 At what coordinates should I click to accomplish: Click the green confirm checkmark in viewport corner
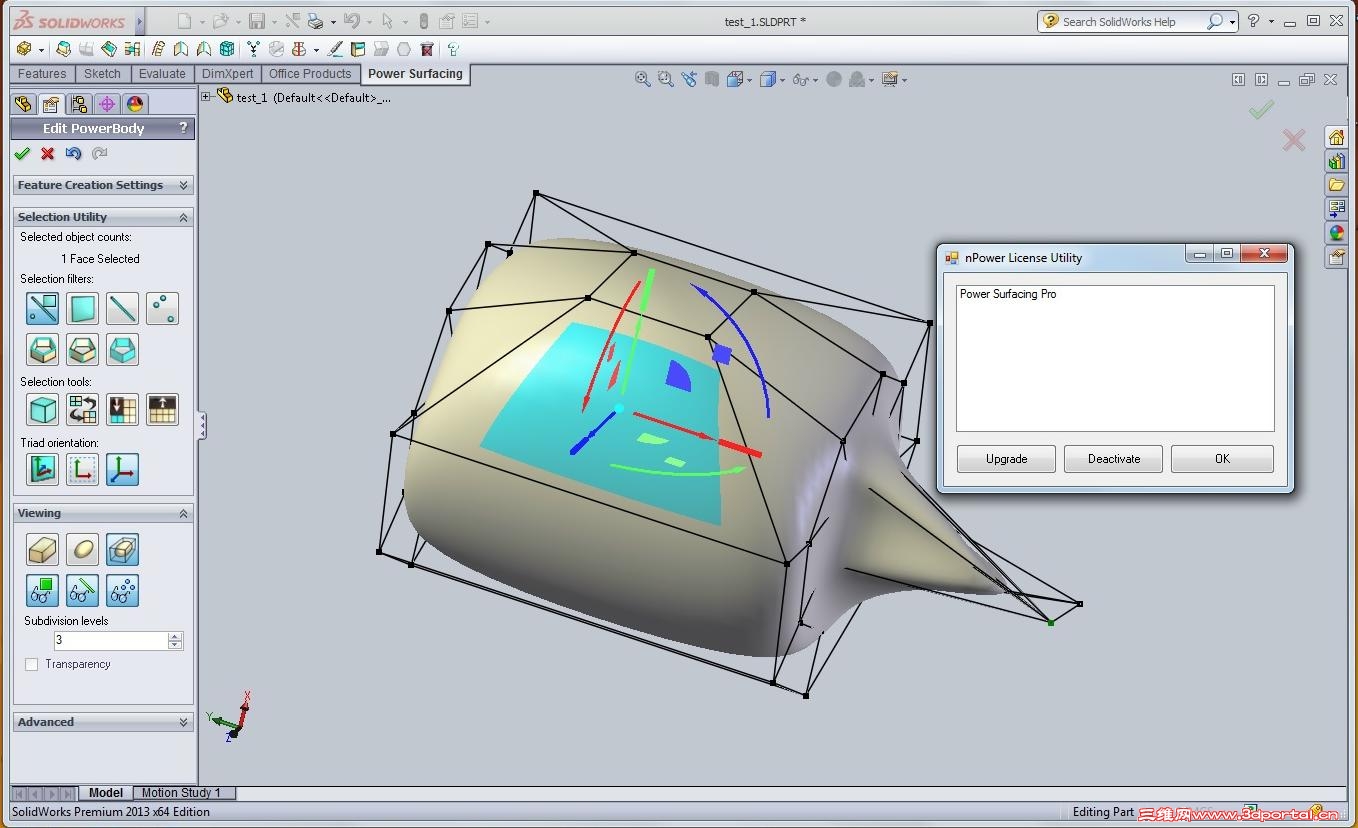(1262, 110)
